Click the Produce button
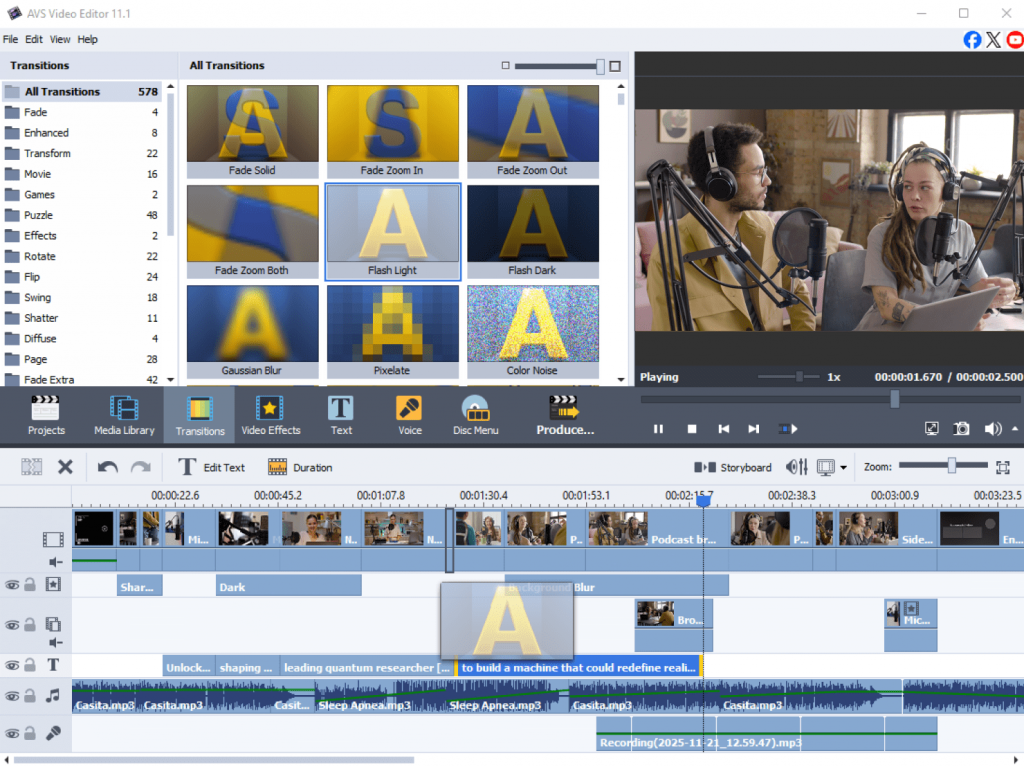Viewport: 1024px width, 767px height. 565,415
